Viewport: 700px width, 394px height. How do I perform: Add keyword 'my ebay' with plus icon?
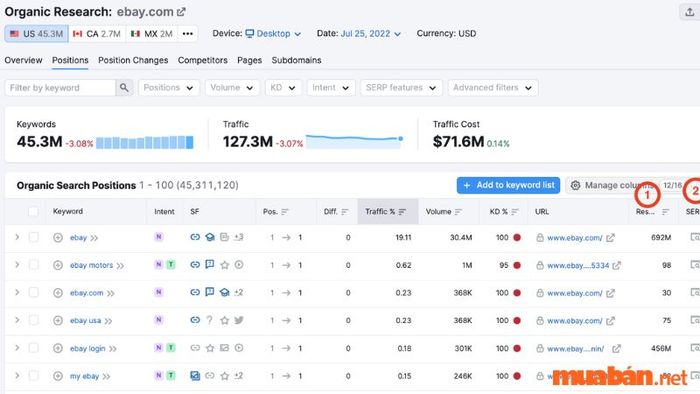tap(58, 376)
